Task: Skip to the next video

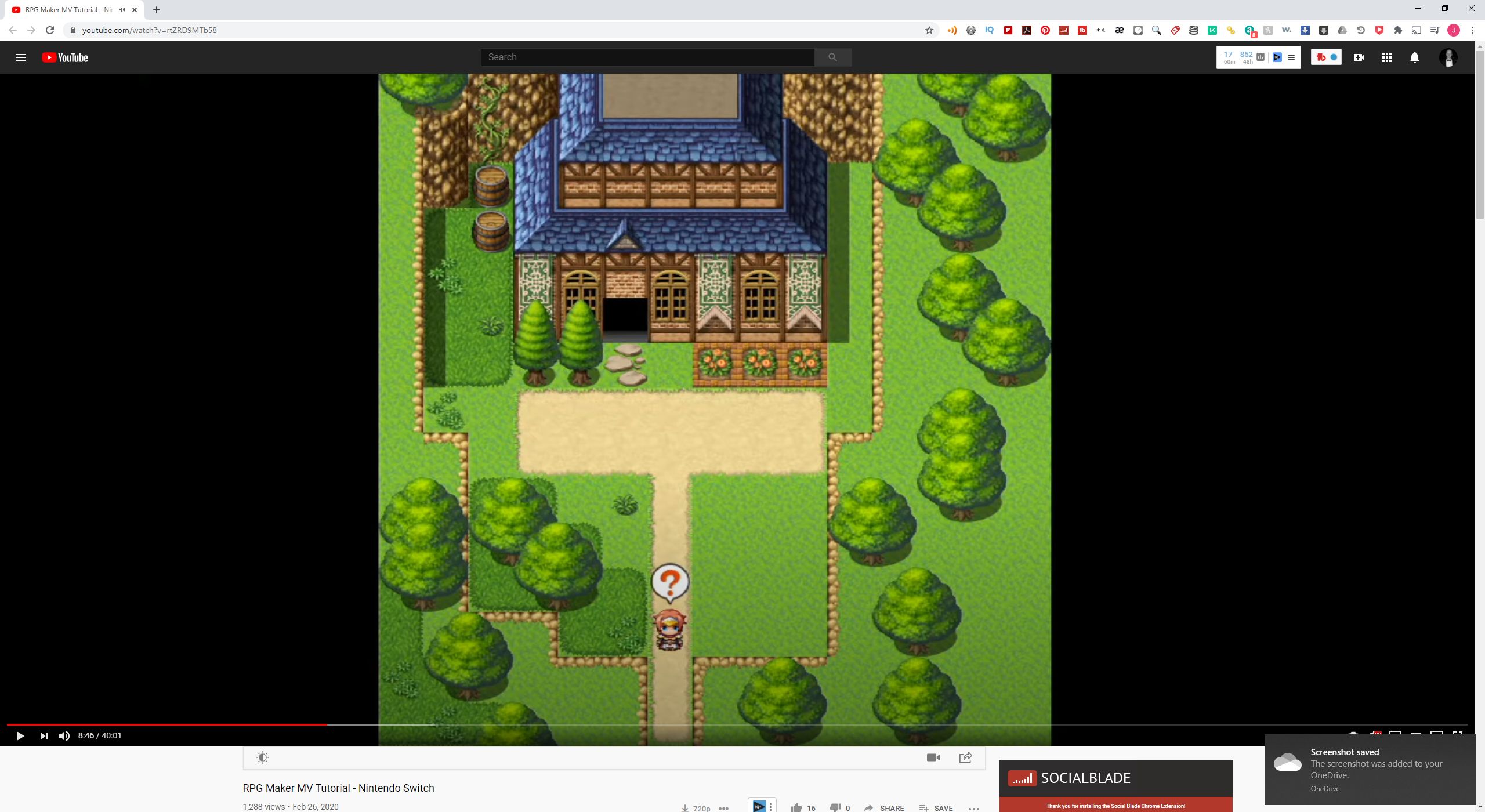Action: (x=44, y=736)
